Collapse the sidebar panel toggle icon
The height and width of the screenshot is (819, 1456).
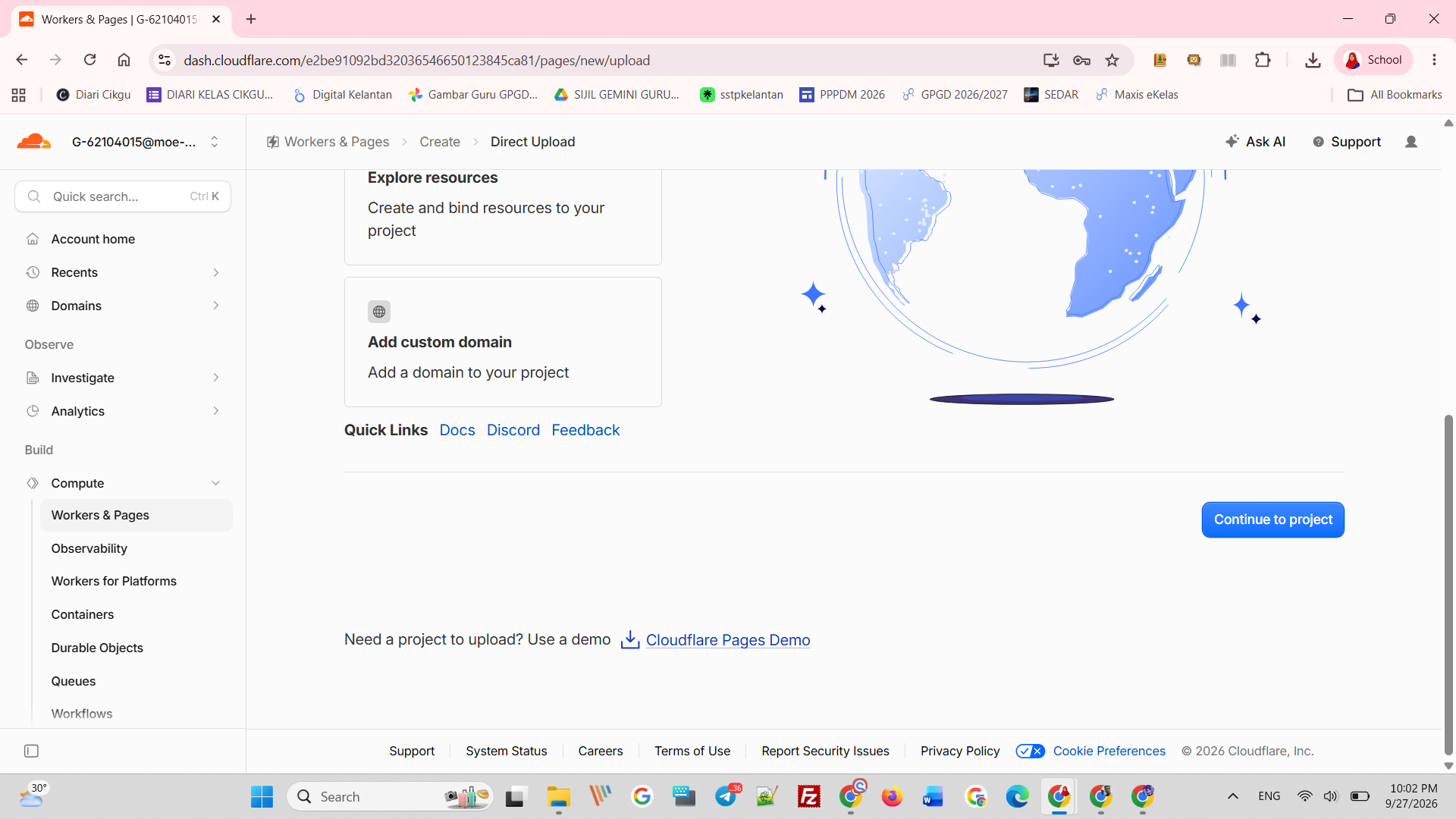coord(31,751)
